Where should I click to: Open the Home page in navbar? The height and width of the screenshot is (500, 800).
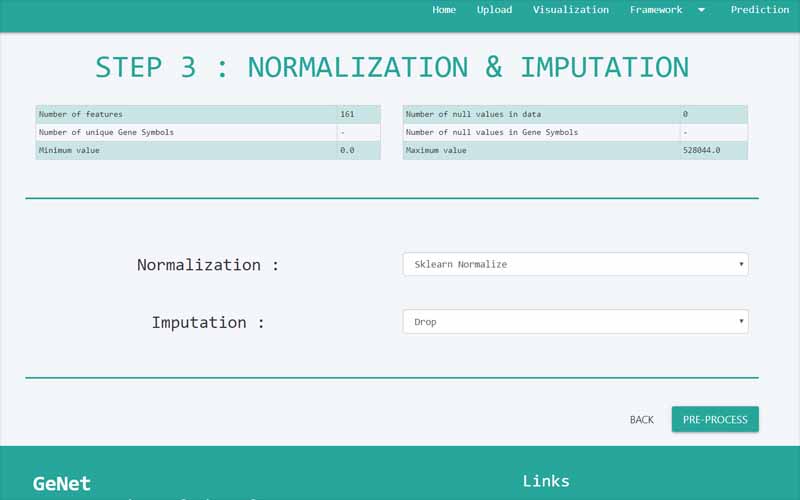point(444,10)
